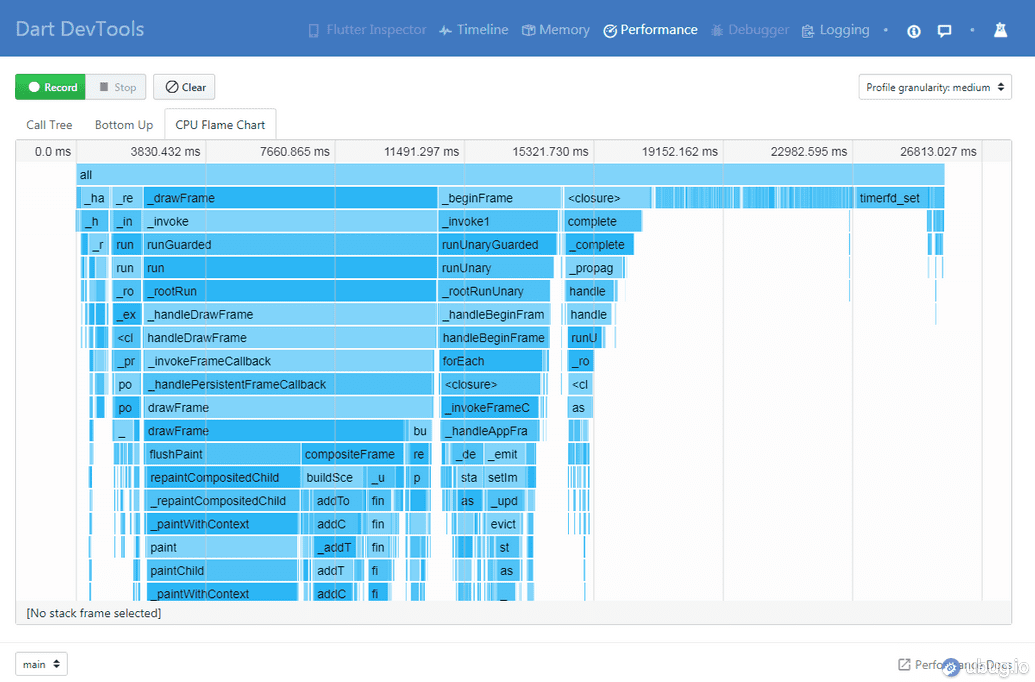Start profiling with the Record button
The height and width of the screenshot is (682, 1035).
(x=51, y=87)
